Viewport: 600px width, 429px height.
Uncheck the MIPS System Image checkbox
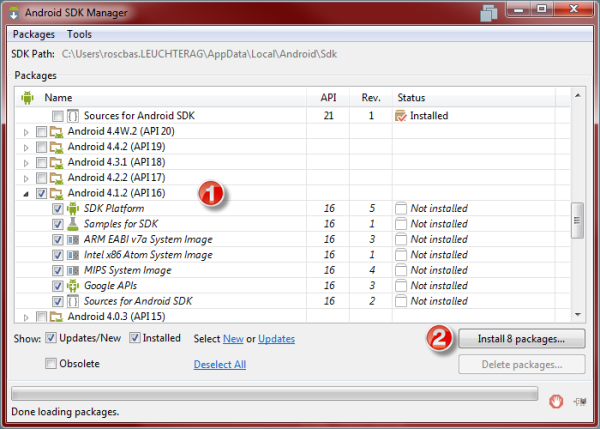pos(57,271)
